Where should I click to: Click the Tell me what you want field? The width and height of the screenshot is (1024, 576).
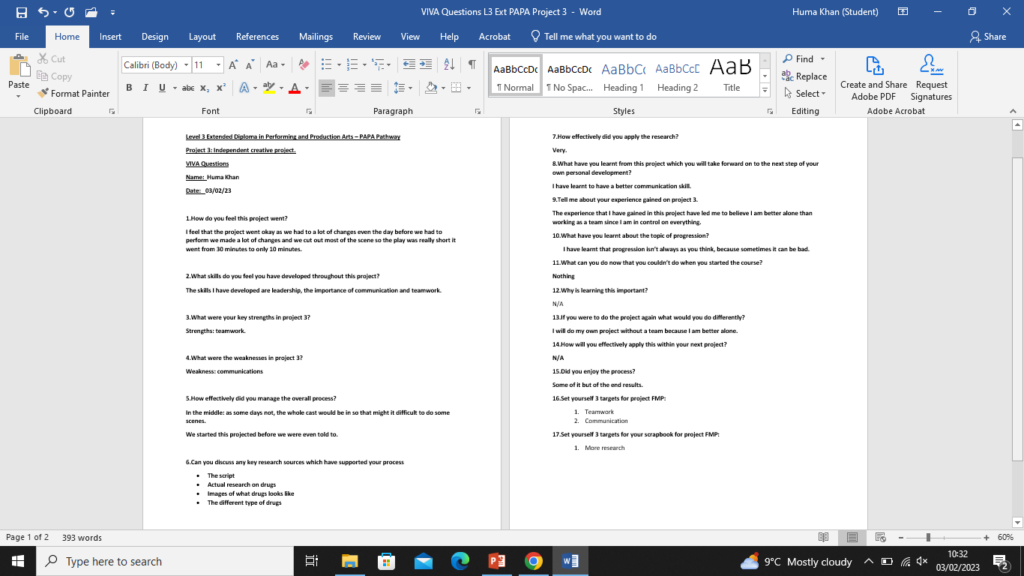coord(600,37)
